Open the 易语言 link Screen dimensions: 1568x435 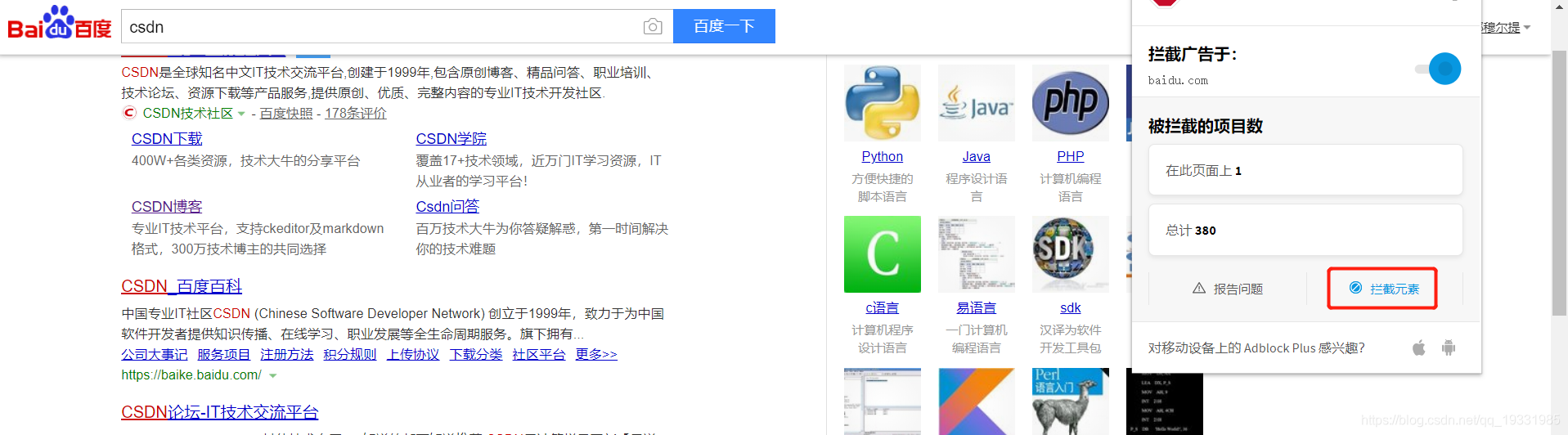977,307
